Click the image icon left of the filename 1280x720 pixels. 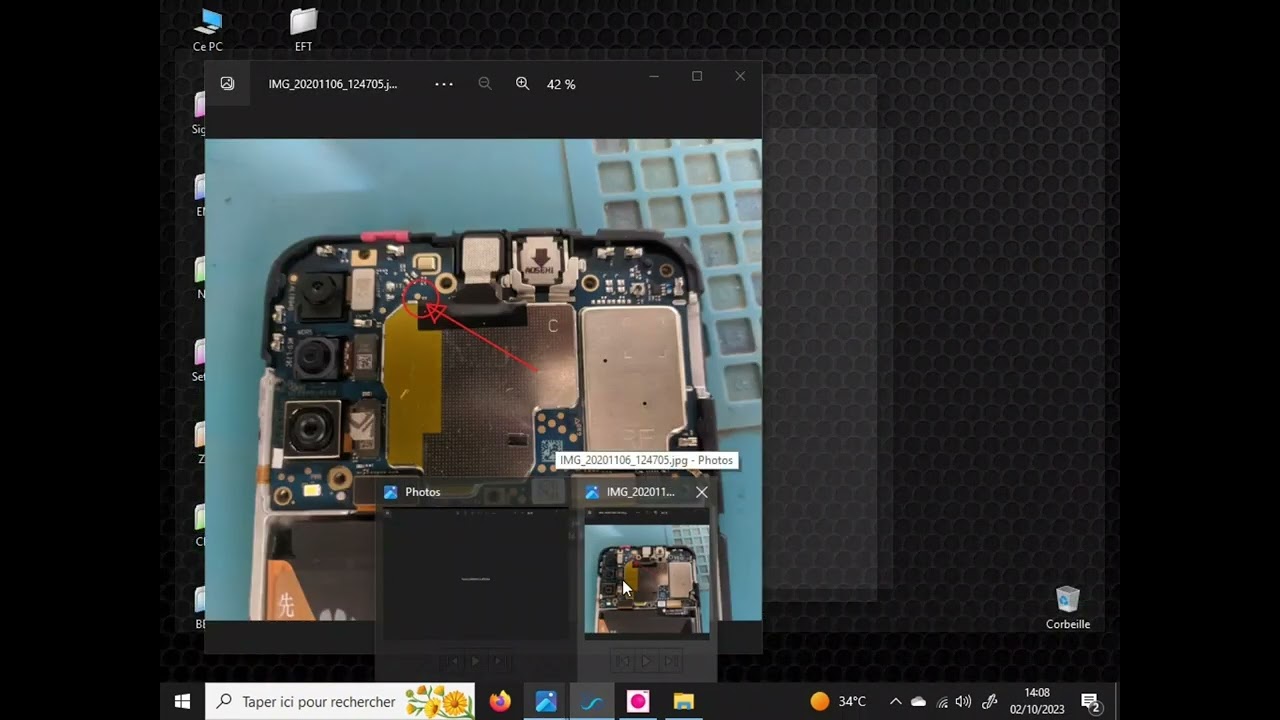pos(228,84)
